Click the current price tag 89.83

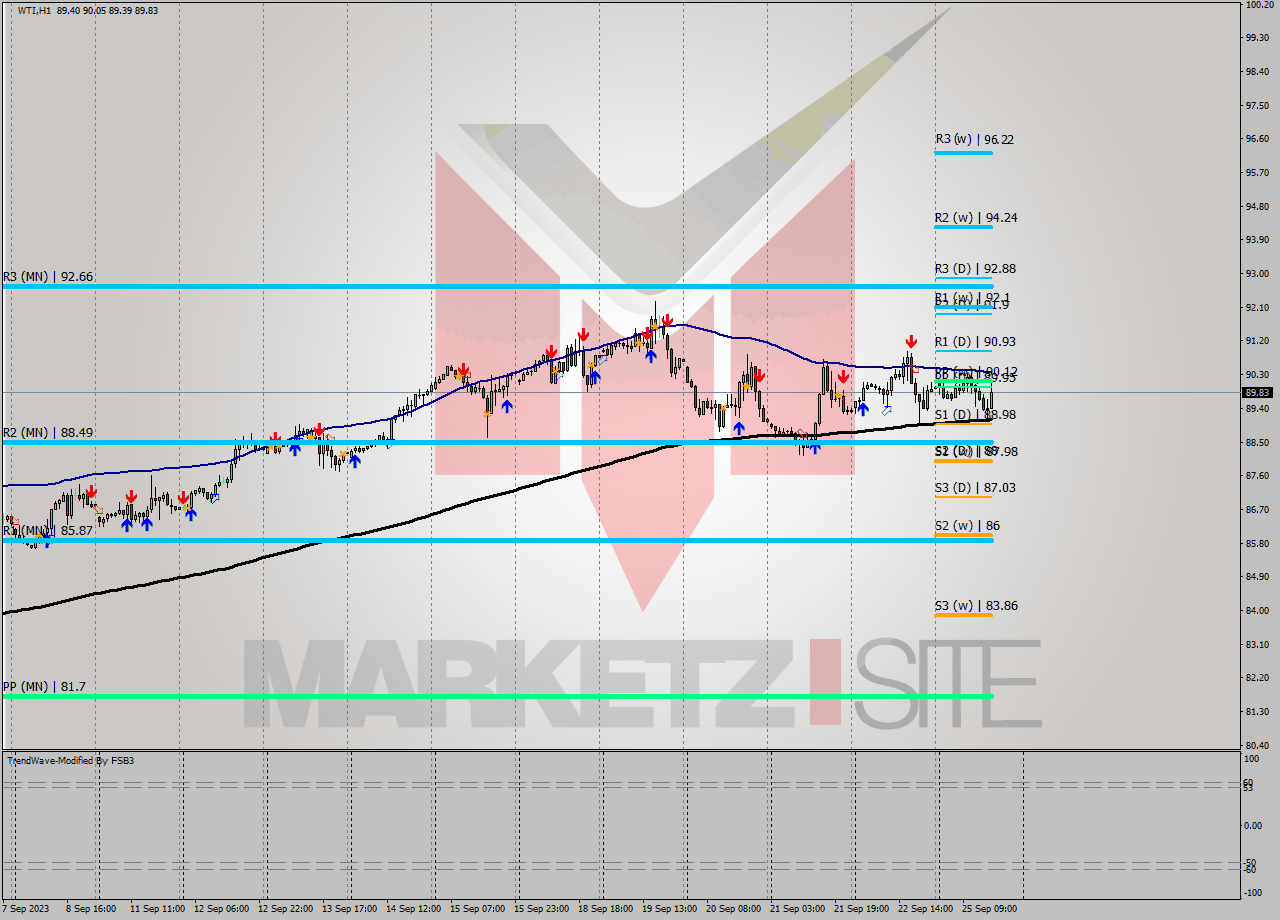coord(1259,392)
